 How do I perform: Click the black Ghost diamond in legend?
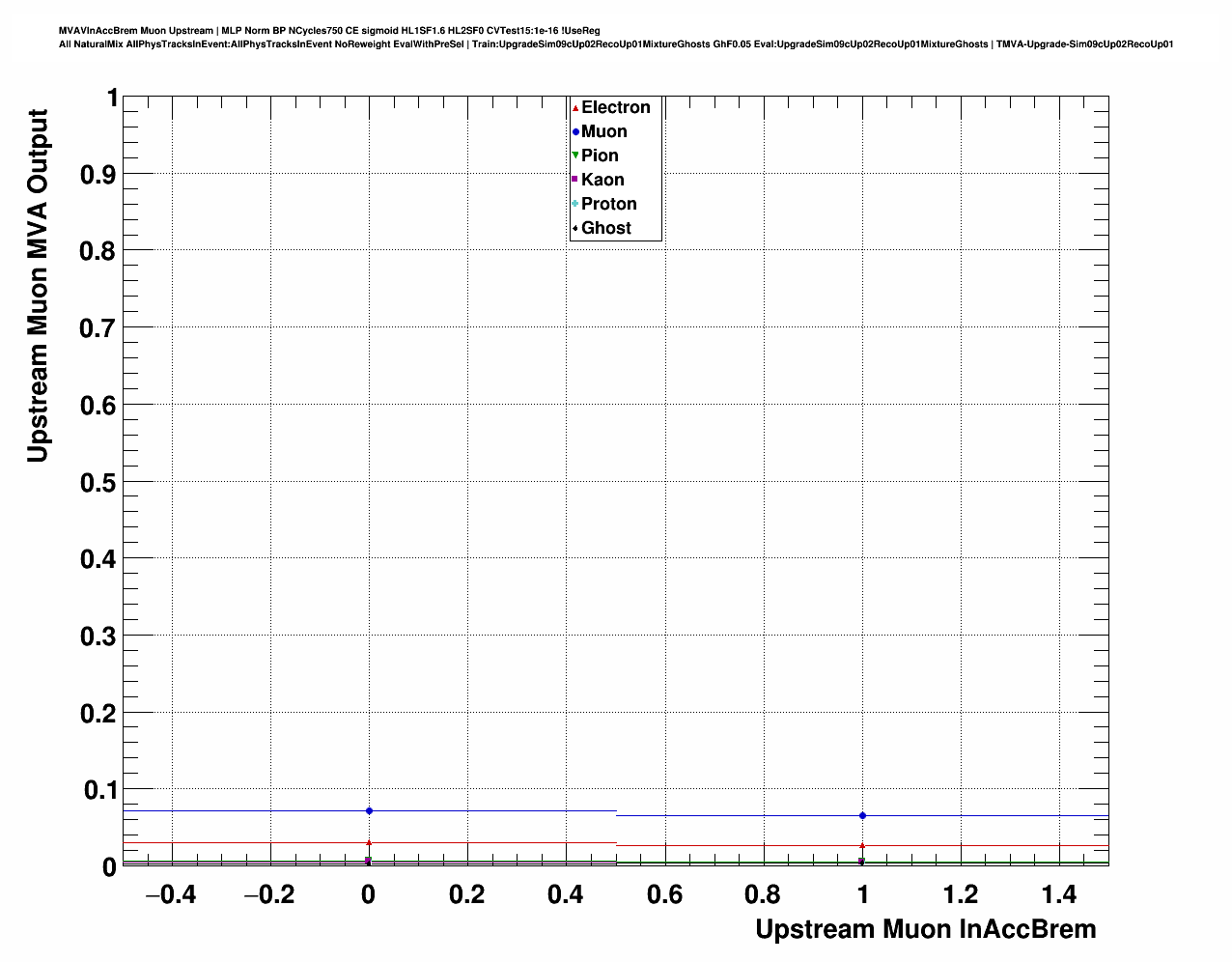575,228
